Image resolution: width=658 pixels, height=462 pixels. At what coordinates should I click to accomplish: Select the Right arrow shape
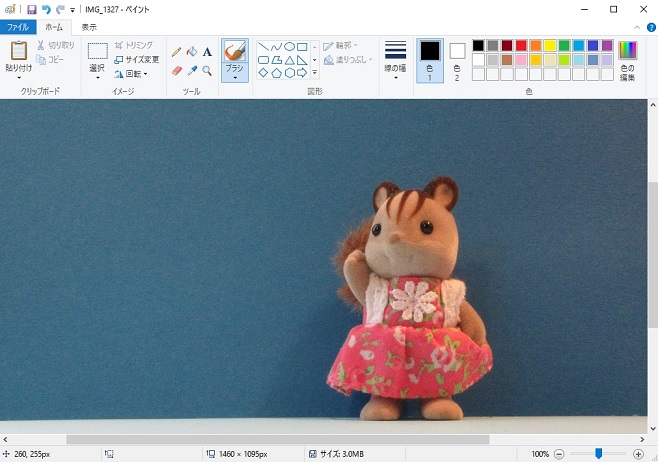coord(302,73)
